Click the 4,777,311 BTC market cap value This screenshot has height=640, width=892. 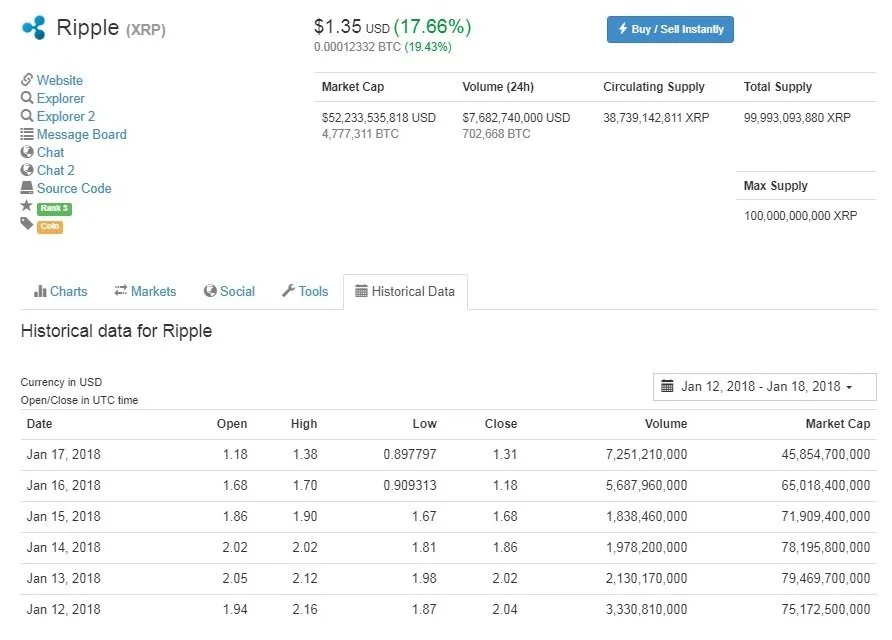point(360,134)
